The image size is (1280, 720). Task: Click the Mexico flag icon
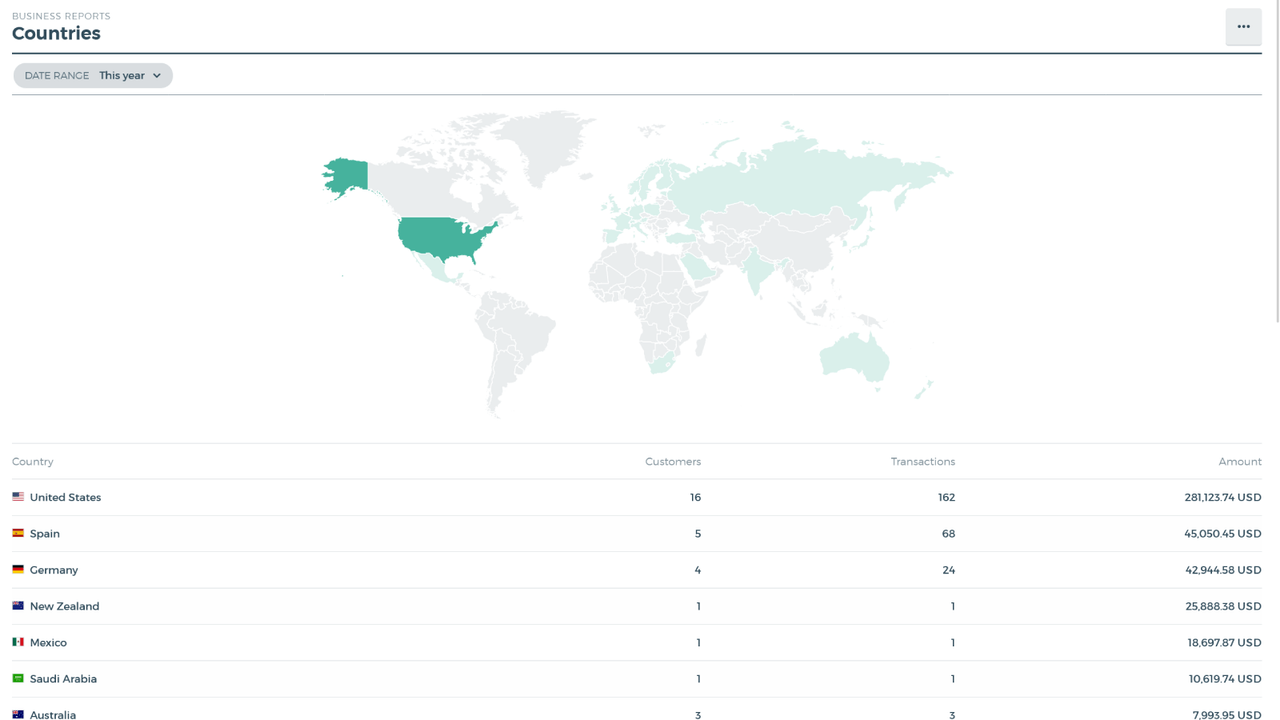click(x=18, y=642)
